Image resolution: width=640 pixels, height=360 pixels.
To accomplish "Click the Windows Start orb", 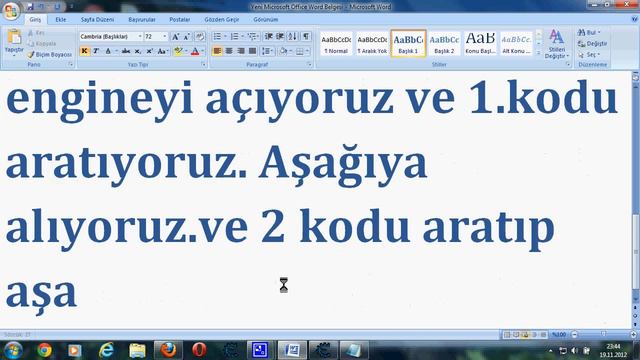I will point(13,350).
